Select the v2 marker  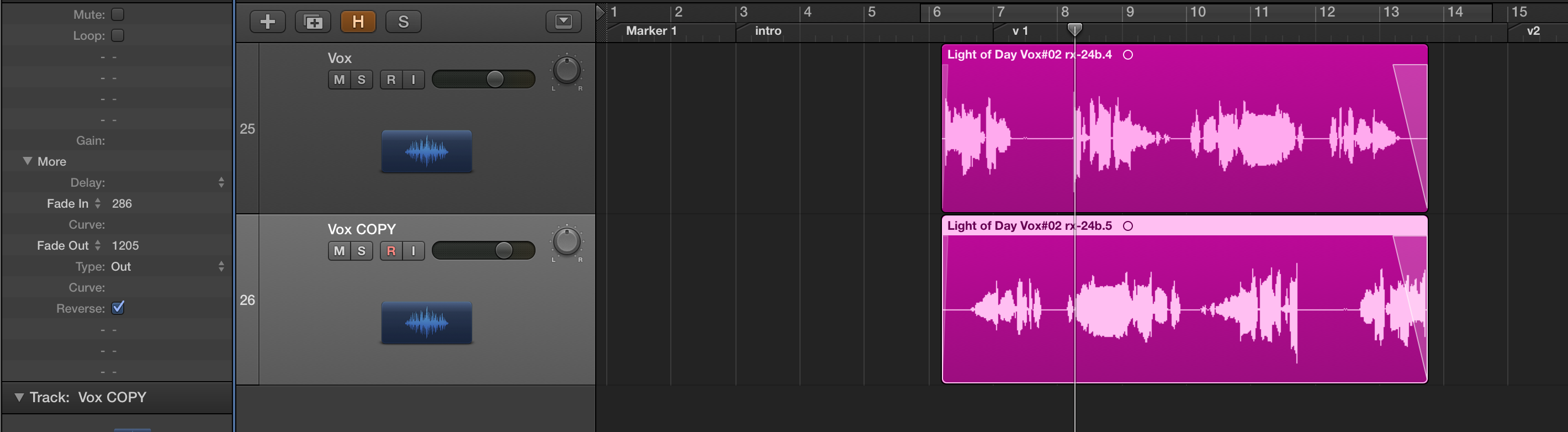1533,30
